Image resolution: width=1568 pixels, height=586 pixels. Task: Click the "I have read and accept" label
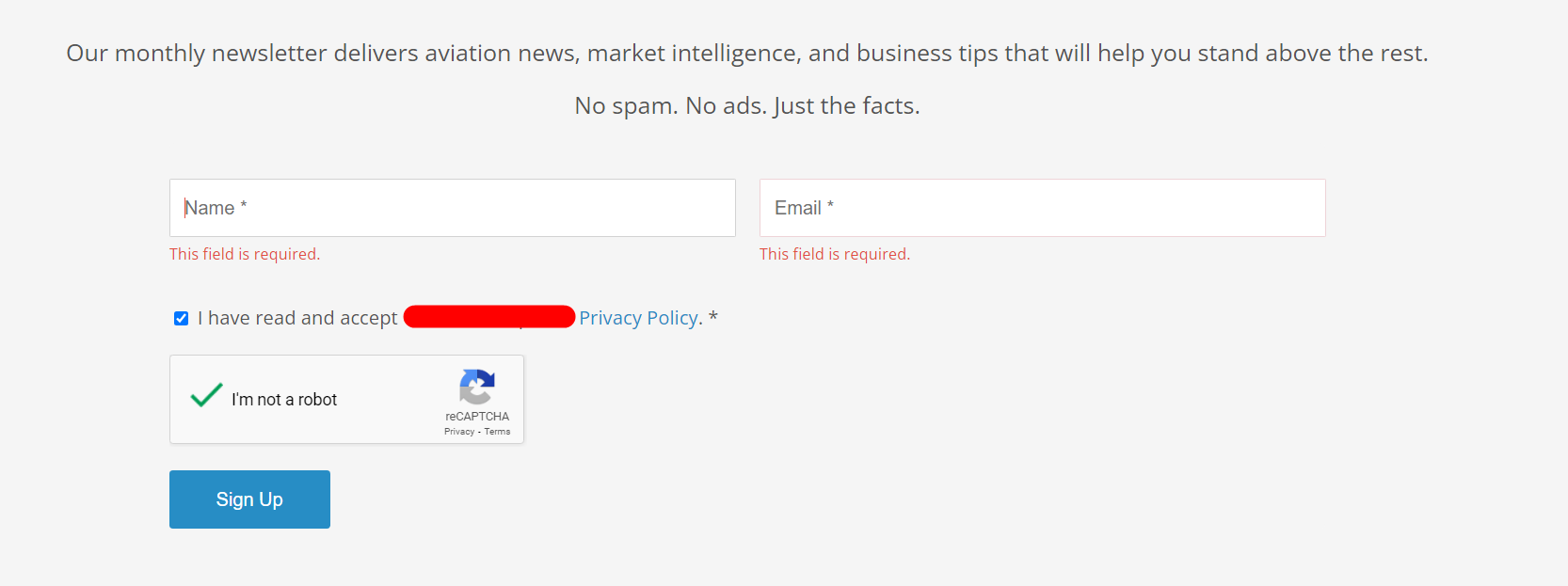297,318
